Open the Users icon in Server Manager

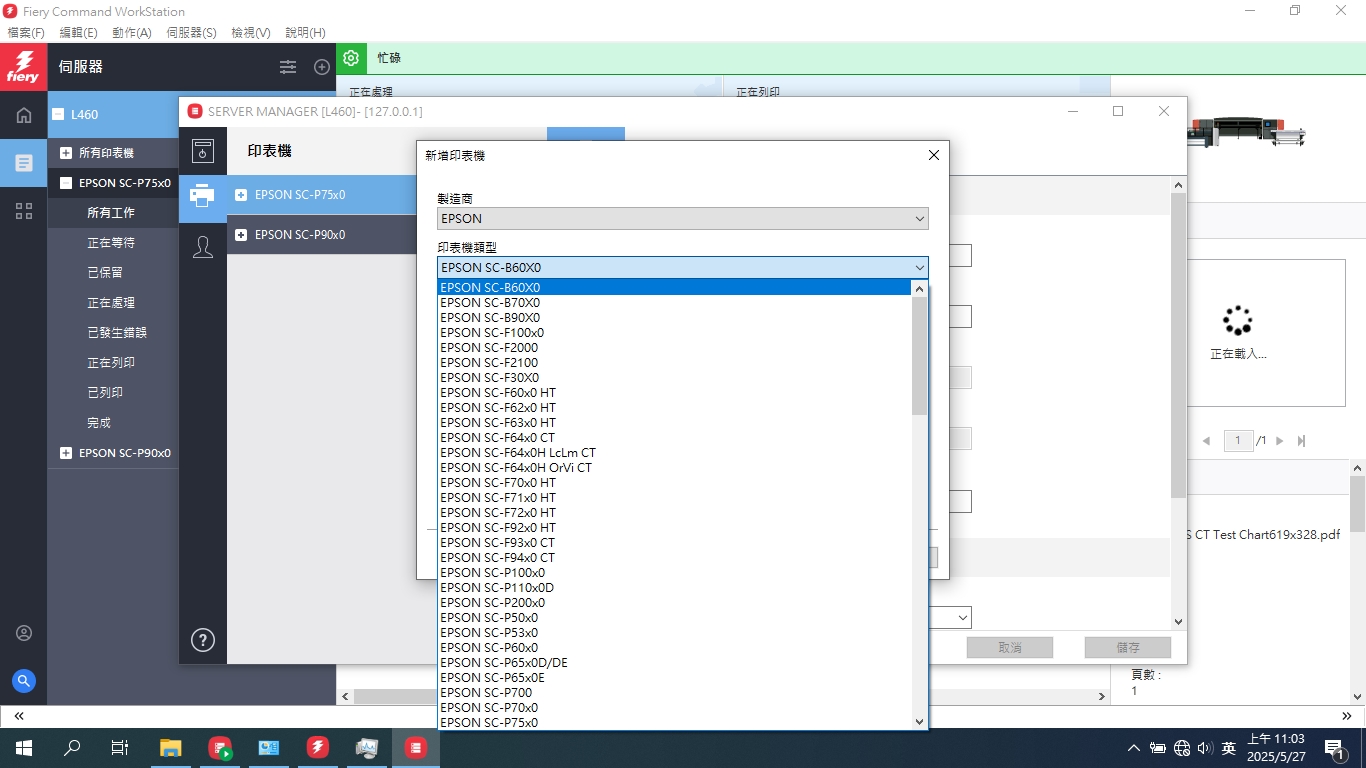coord(202,247)
